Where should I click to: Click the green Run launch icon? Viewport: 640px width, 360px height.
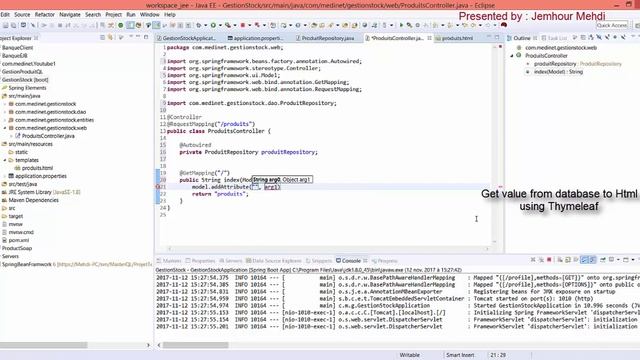click(213, 25)
